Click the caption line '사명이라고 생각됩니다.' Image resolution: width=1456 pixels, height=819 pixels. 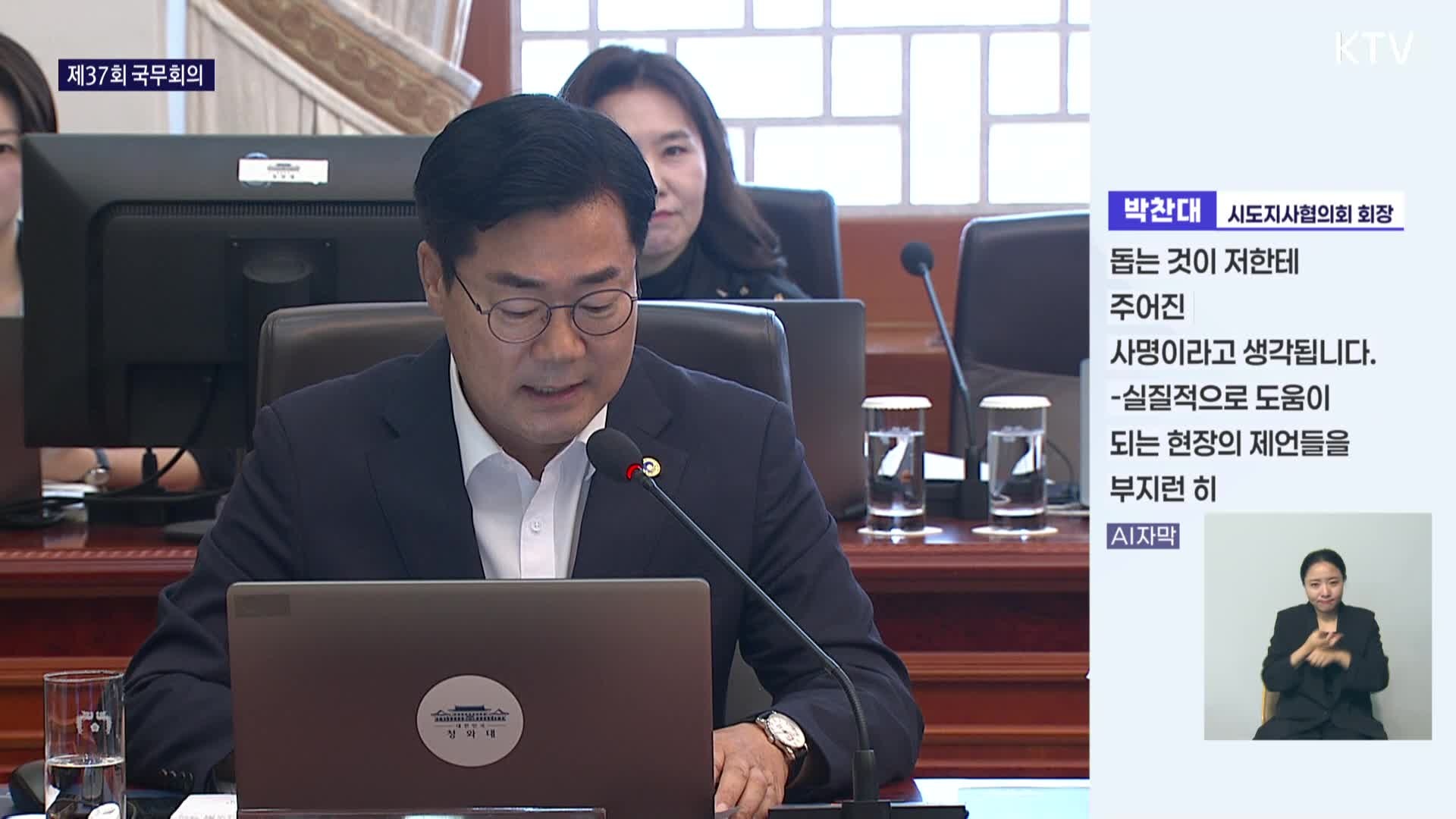(1243, 353)
